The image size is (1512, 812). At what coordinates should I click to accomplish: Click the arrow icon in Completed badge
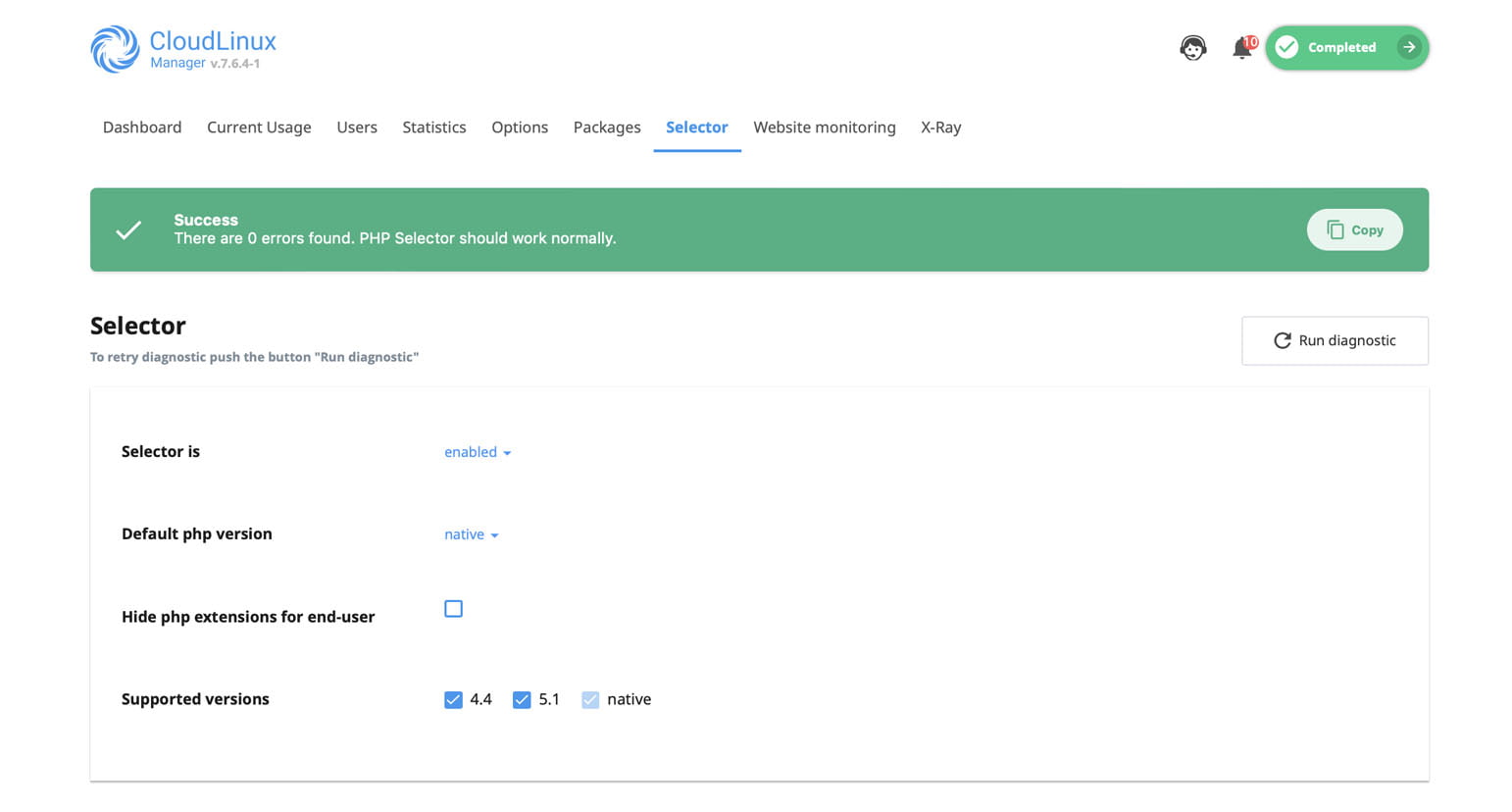(1409, 46)
